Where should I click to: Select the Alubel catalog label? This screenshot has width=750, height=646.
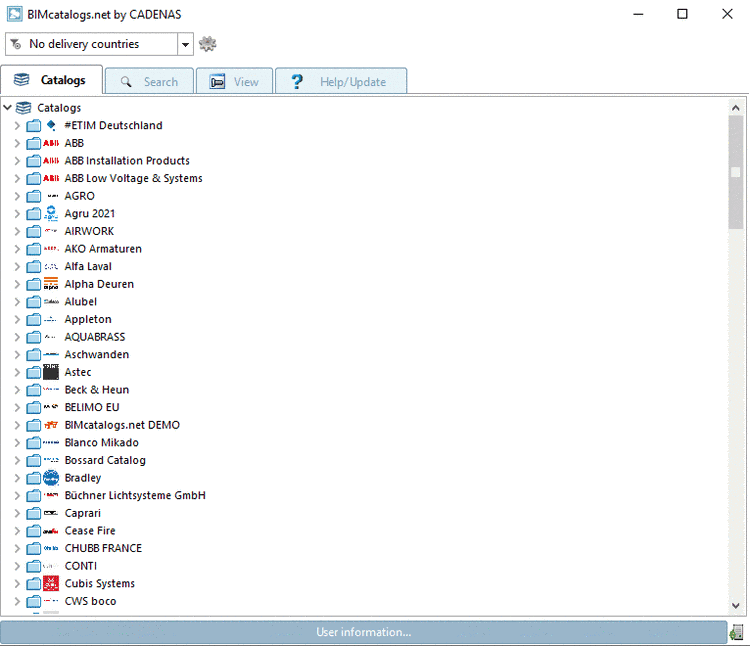pyautogui.click(x=80, y=302)
